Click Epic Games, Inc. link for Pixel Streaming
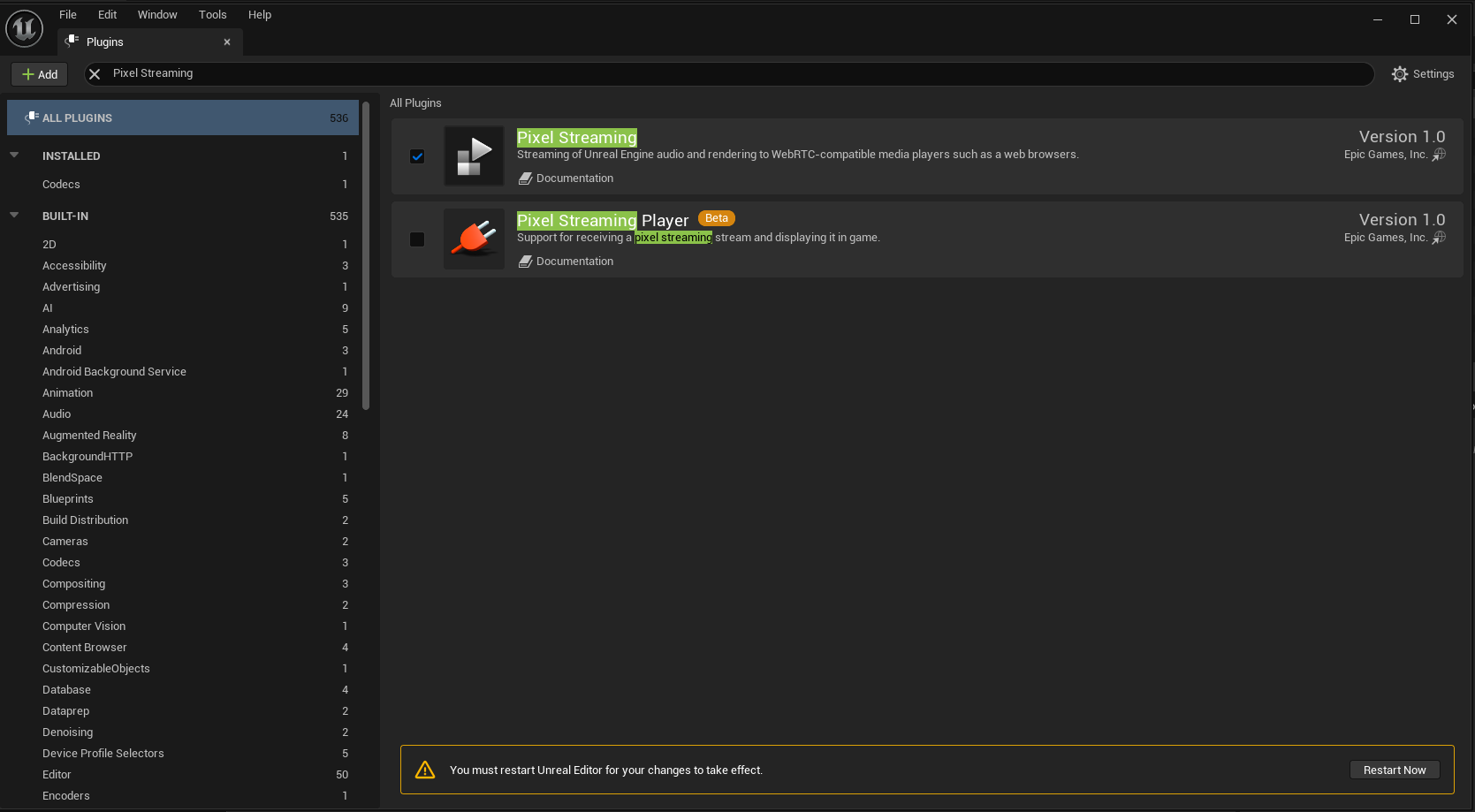This screenshot has width=1475, height=812. [1386, 155]
